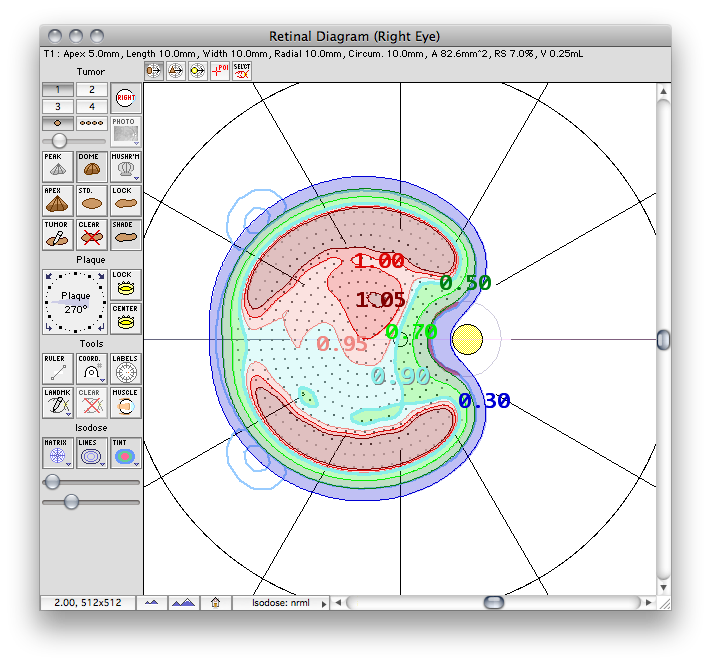Open the LANDMK landmark menu

pos(58,402)
